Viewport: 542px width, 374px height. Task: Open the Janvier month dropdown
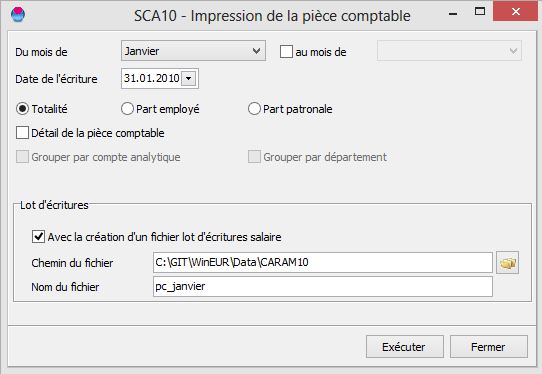point(193,51)
